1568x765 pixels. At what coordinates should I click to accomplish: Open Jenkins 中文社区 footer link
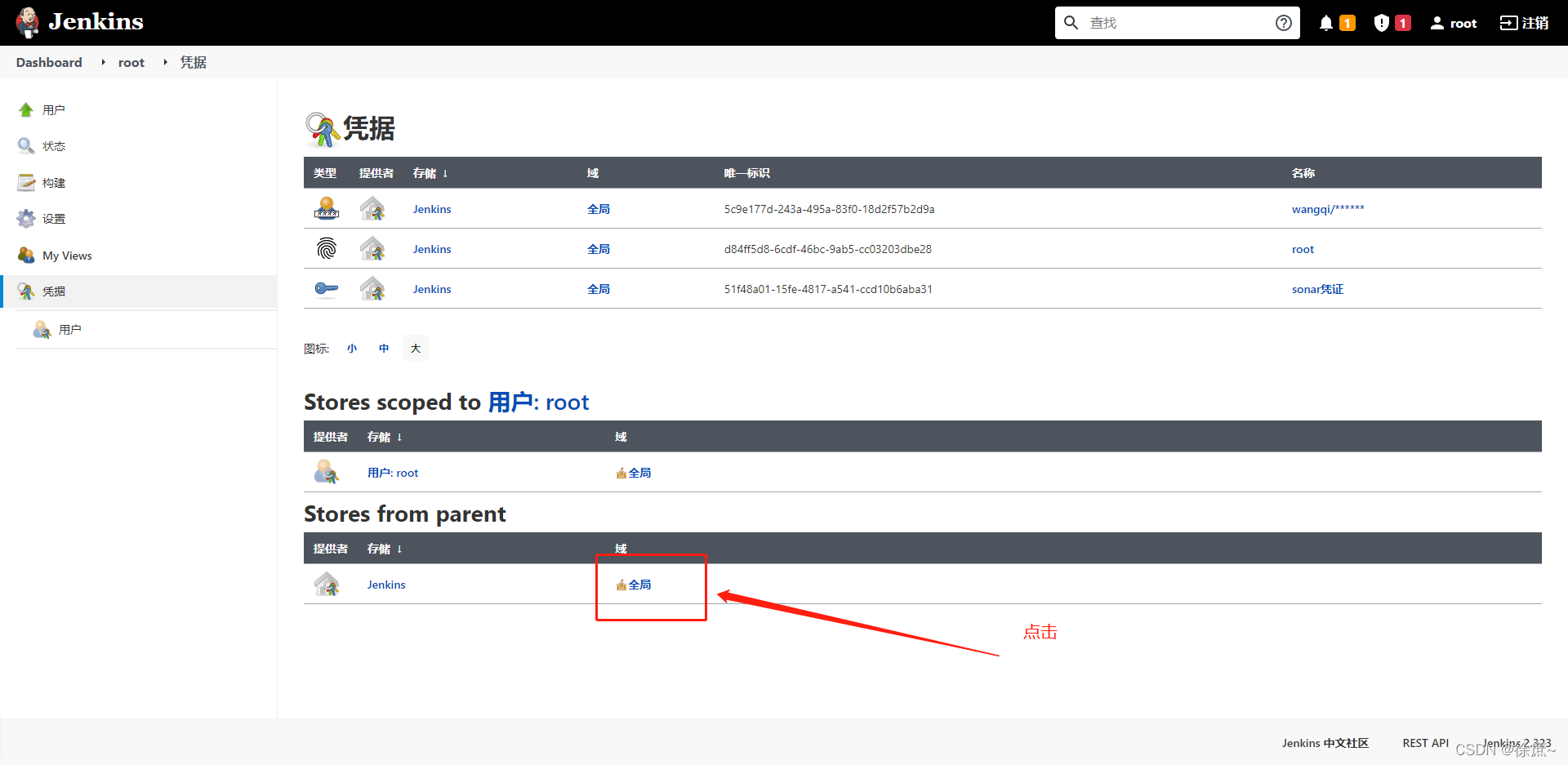point(1325,743)
